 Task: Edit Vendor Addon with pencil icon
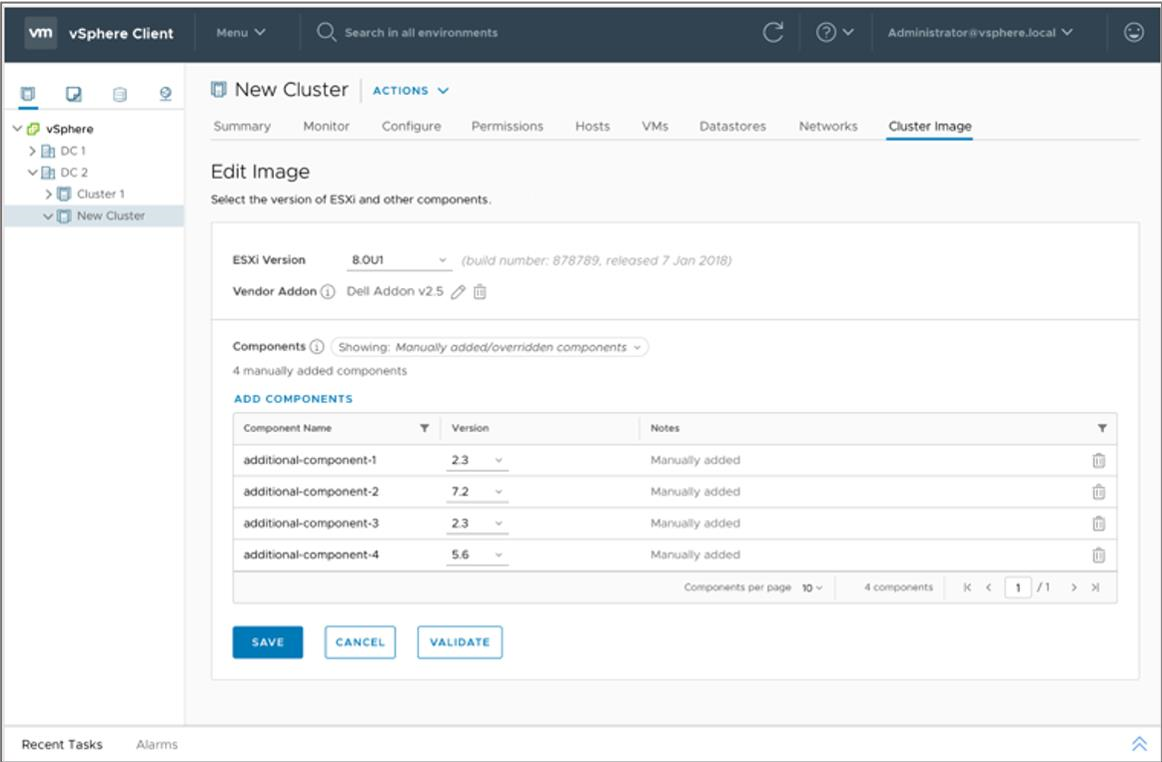pyautogui.click(x=458, y=292)
